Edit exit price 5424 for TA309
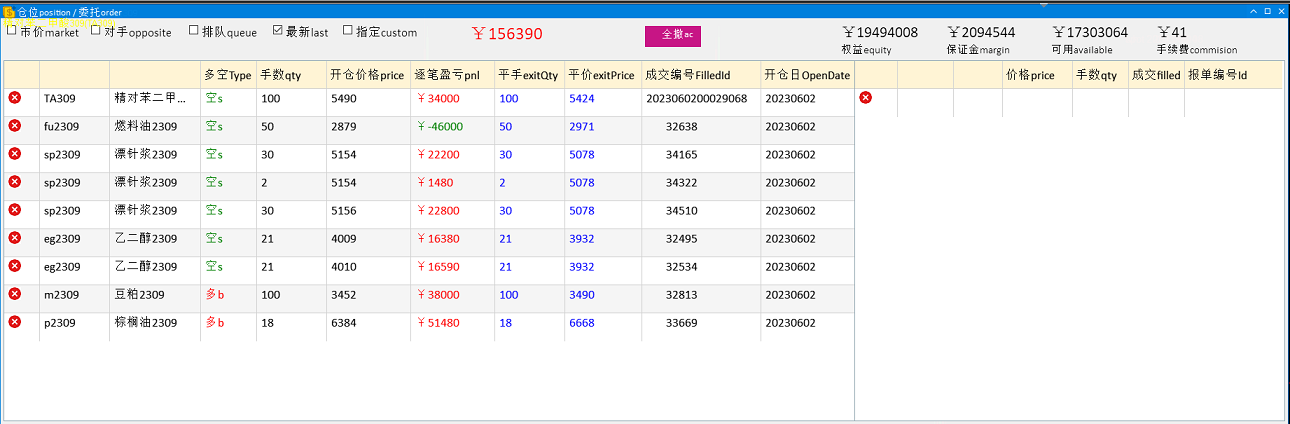This screenshot has width=1290, height=424. pyautogui.click(x=581, y=99)
